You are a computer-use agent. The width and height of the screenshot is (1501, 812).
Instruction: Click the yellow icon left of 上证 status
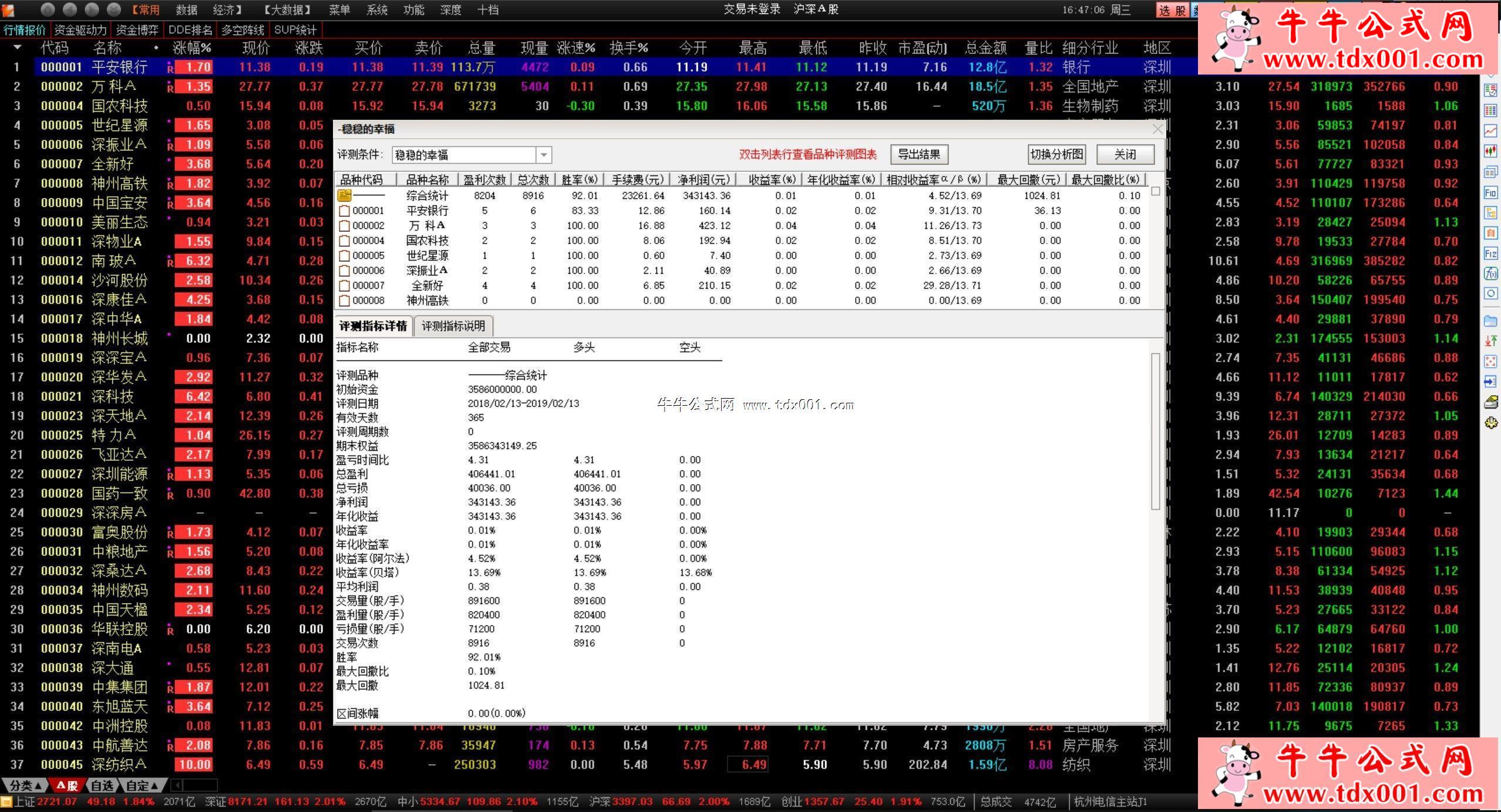6,801
